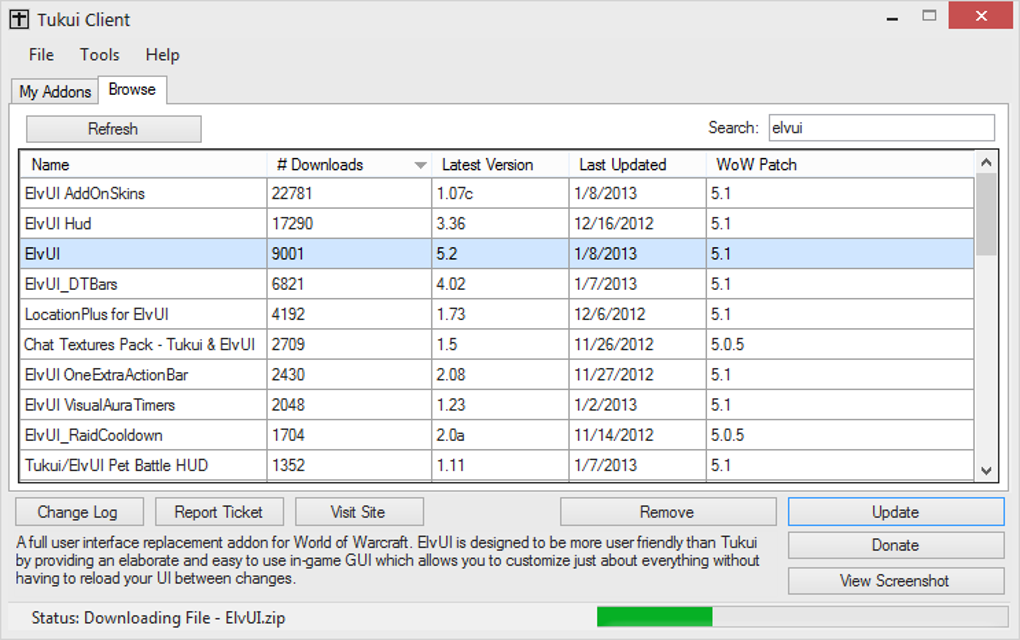Image resolution: width=1020 pixels, height=640 pixels.
Task: Select the ElvUI Hud row
Action: point(497,224)
